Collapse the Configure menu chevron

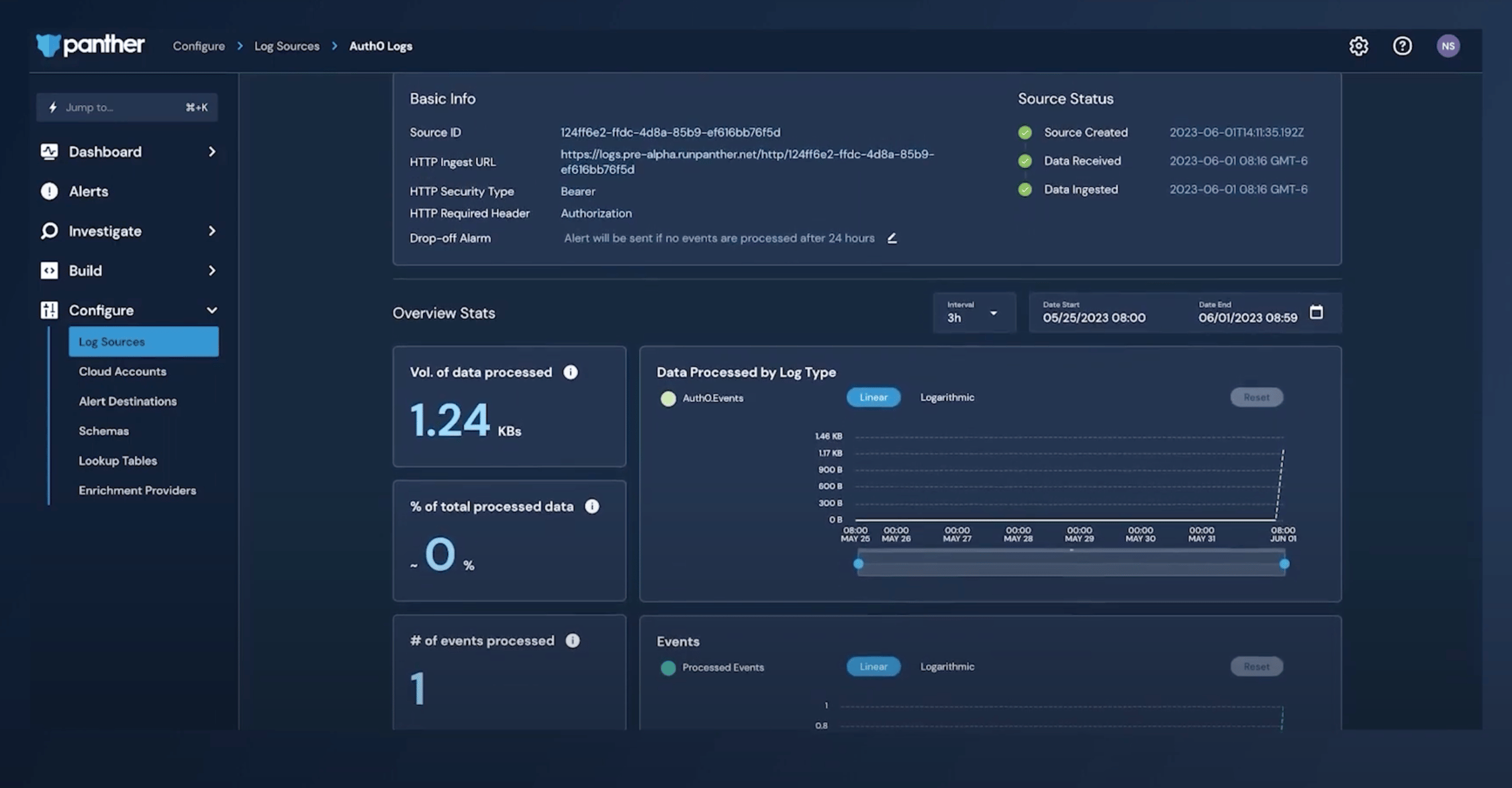click(x=212, y=310)
